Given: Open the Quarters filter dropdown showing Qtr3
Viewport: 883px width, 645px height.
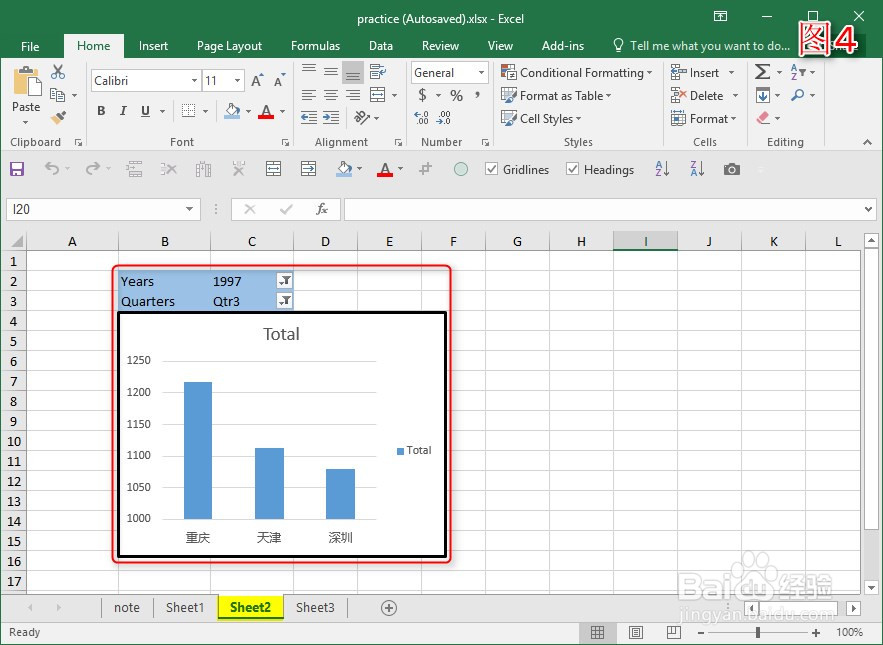Looking at the screenshot, I should click(285, 301).
